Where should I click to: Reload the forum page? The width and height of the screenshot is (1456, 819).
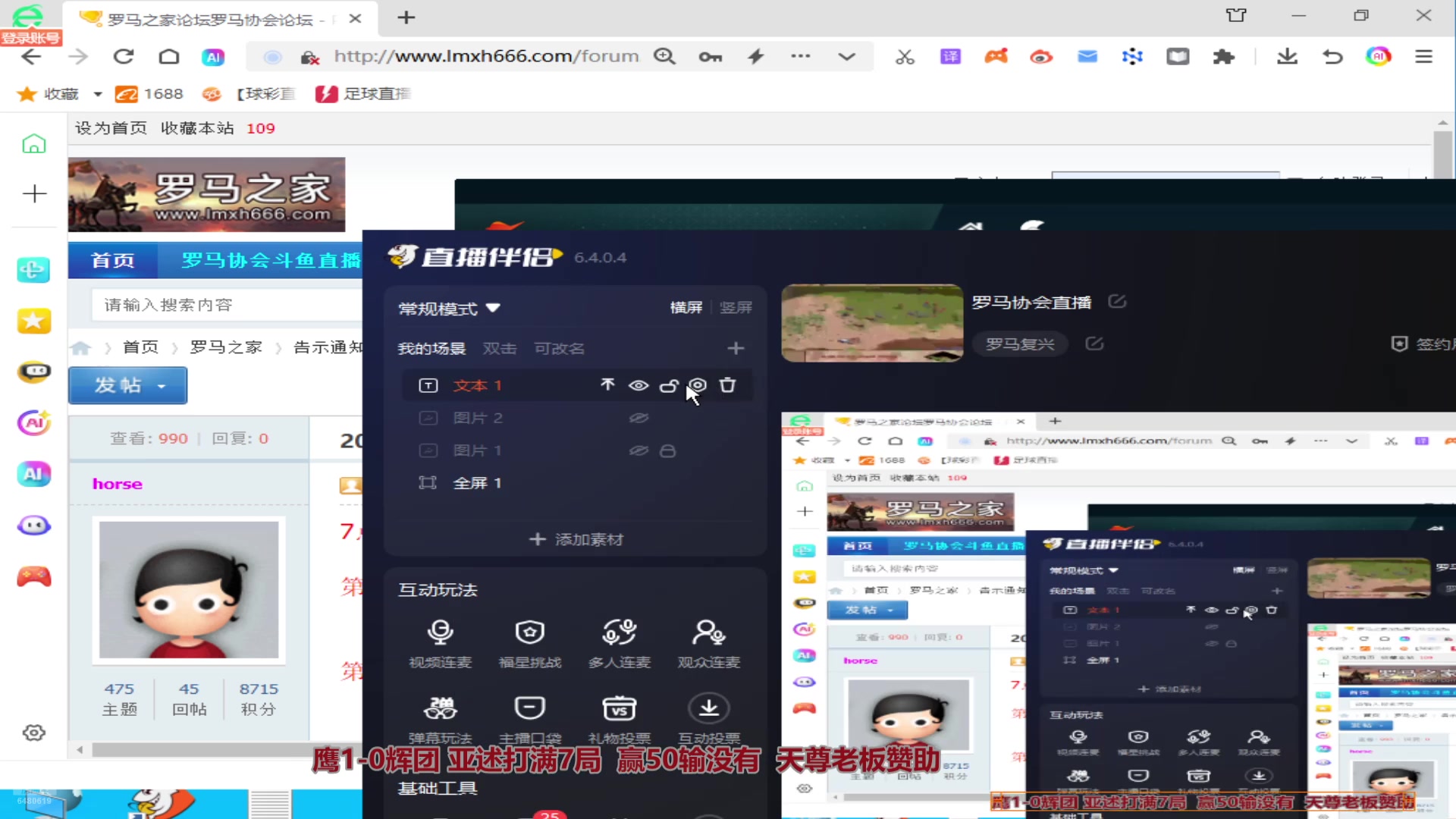click(124, 57)
